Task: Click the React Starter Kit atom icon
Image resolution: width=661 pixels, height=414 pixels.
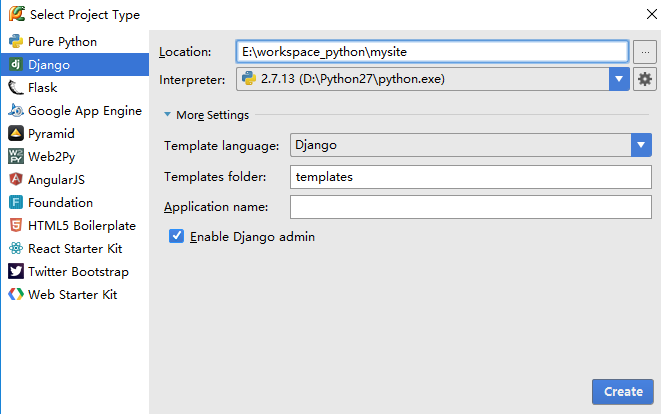Action: [x=16, y=248]
